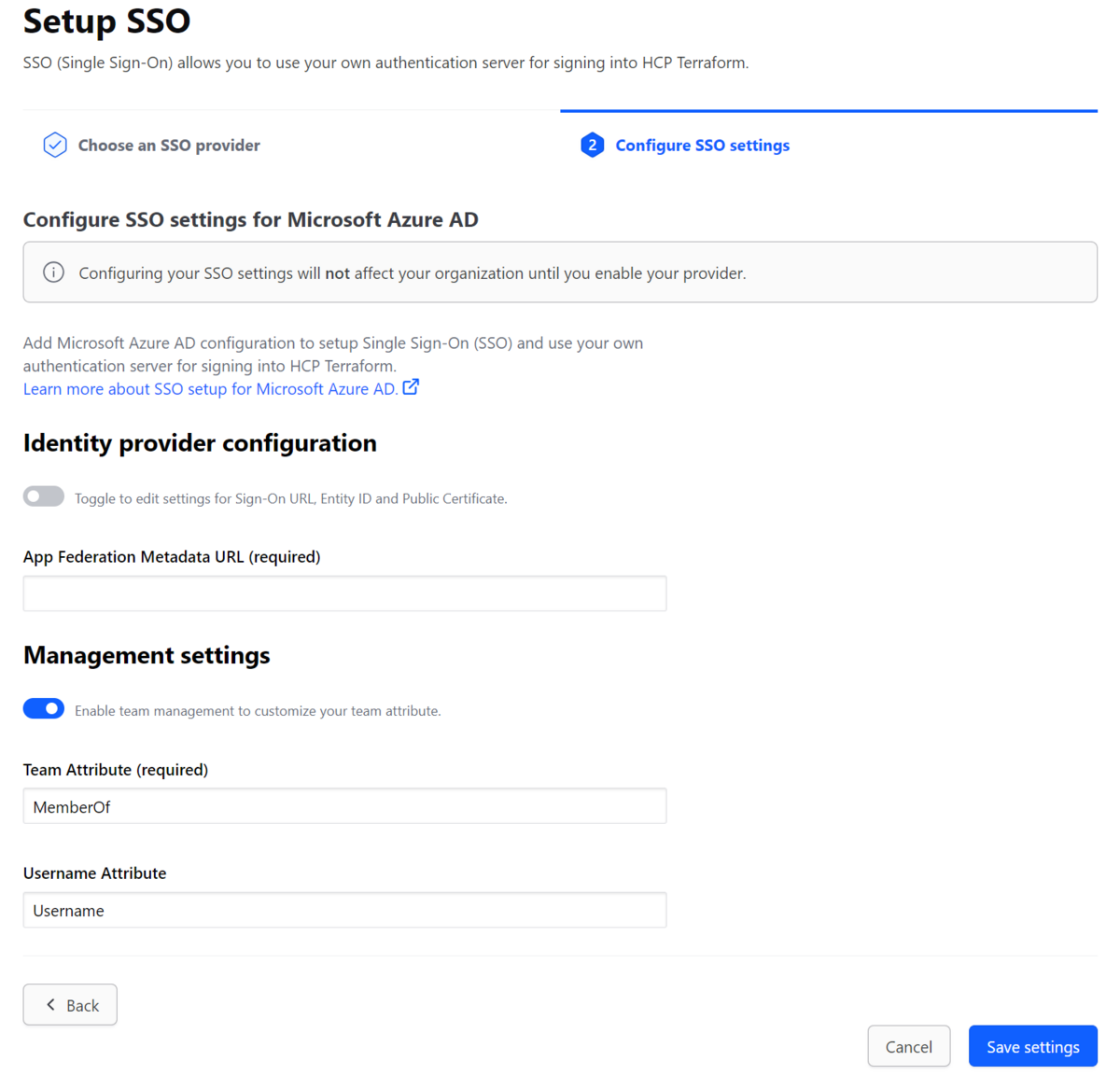Click the Identity provider configuration heading
This screenshot has height=1075, width=1120.
[200, 442]
